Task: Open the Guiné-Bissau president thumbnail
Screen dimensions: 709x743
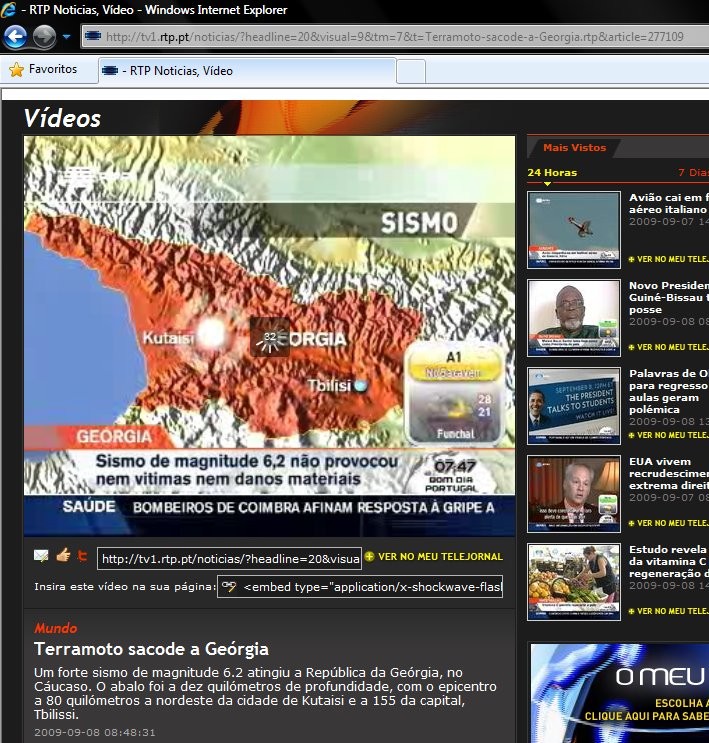Action: [574, 318]
